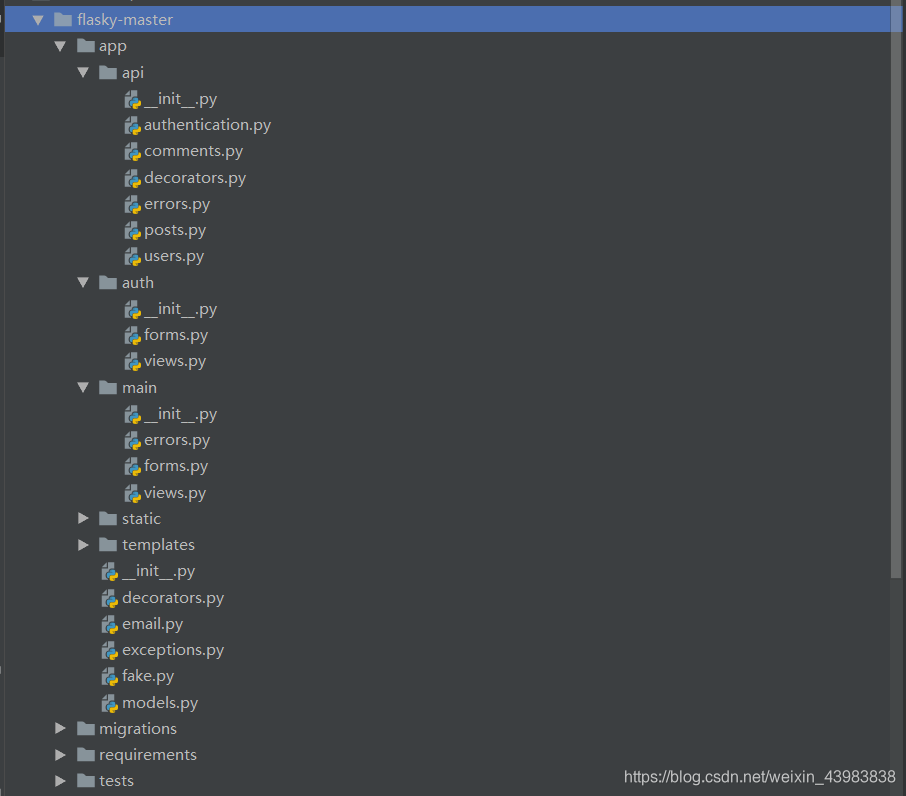Open views.py inside auth folder
This screenshot has width=906, height=796.
click(174, 362)
